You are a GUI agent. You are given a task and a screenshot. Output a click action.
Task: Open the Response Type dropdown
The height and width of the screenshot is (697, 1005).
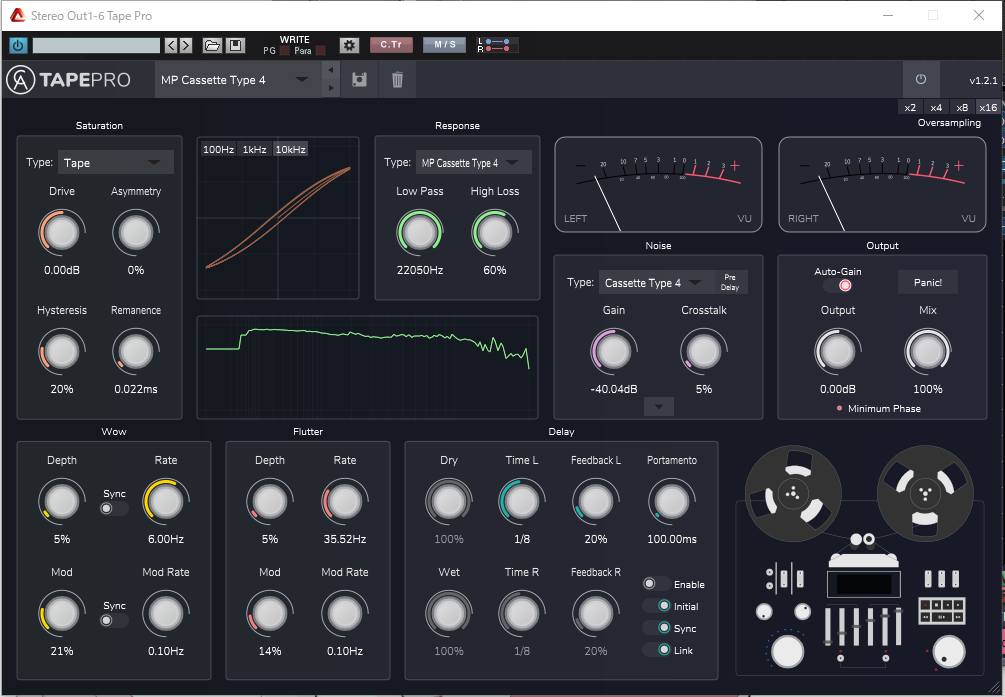474,163
